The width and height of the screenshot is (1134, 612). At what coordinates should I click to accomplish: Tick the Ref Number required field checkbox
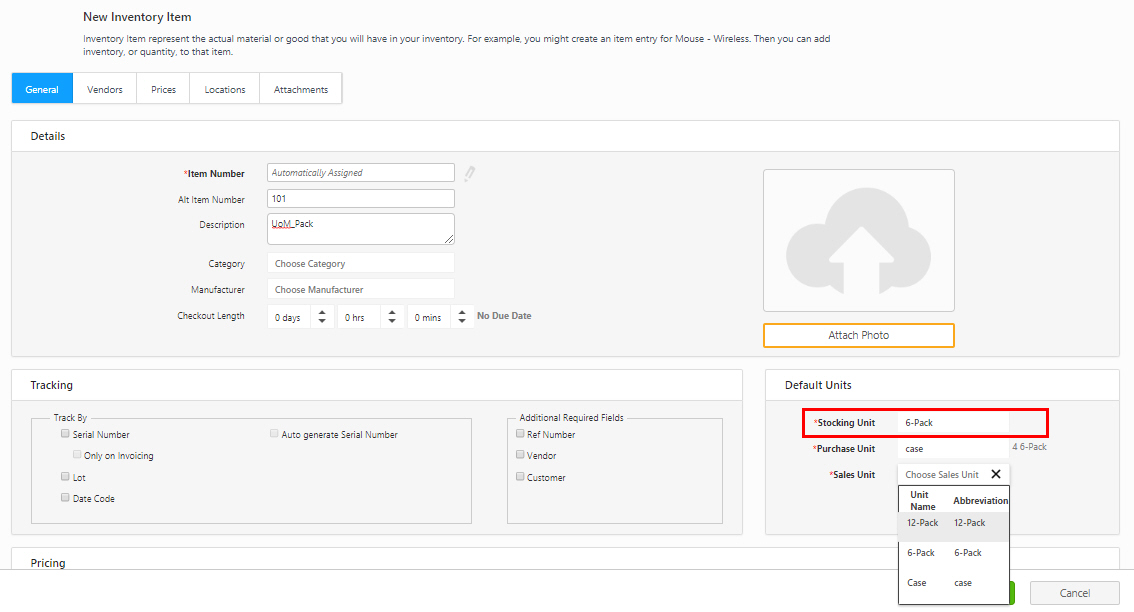click(x=520, y=434)
